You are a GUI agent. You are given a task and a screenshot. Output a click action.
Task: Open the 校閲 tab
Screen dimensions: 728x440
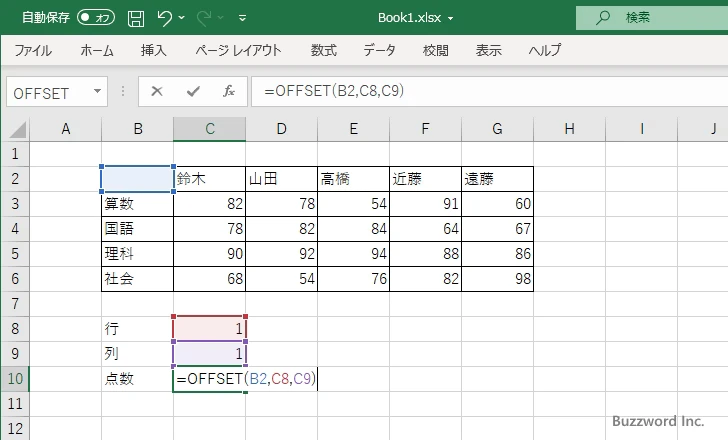click(x=436, y=50)
